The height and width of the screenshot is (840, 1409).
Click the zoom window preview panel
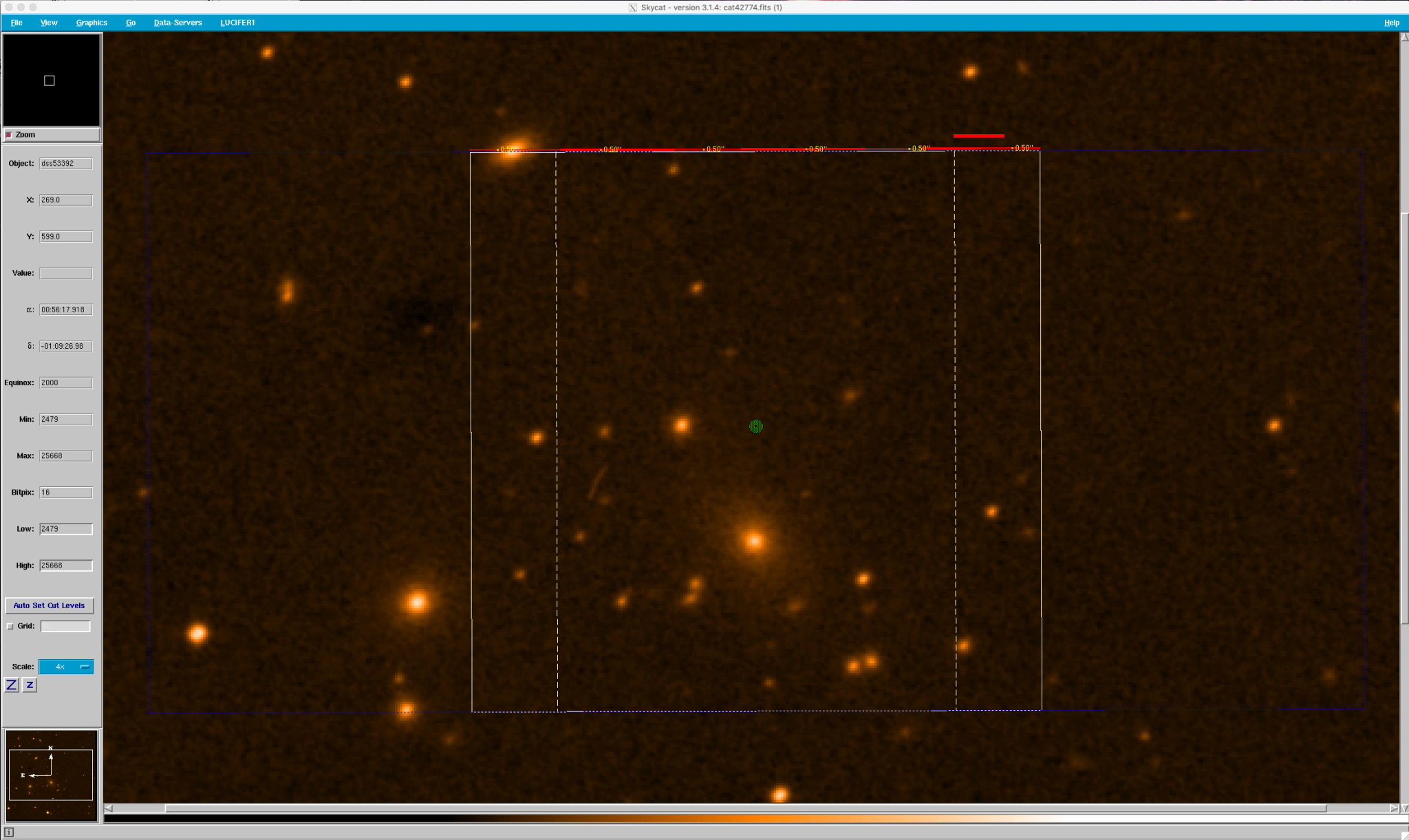tap(52, 80)
